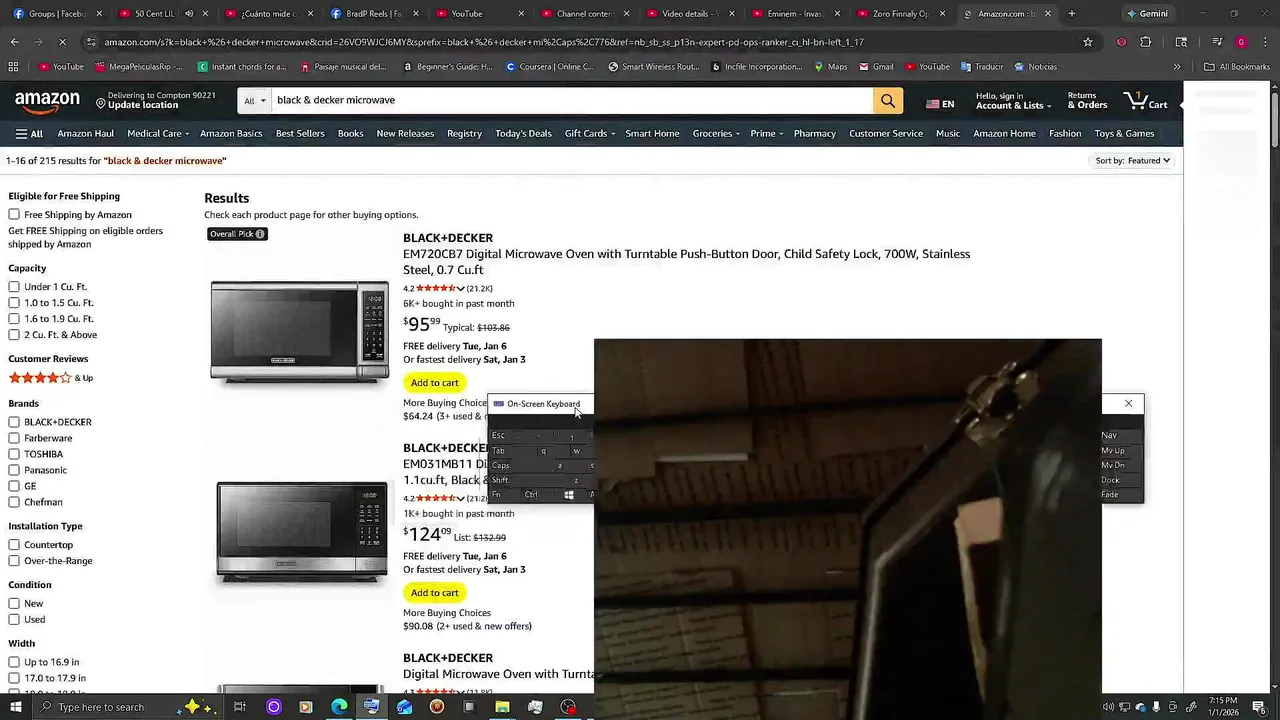The image size is (1280, 720).
Task: Open the Windows Start menu
Action: 15,707
